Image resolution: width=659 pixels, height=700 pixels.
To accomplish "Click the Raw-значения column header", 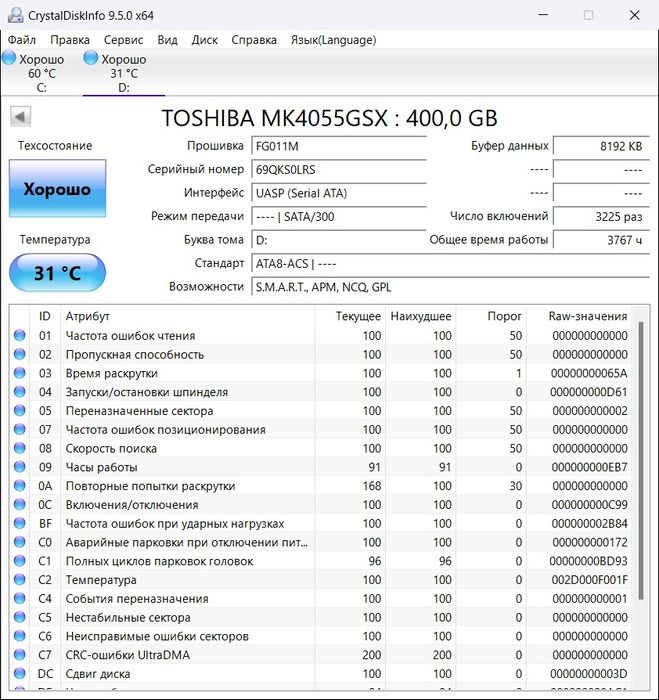I will coord(580,316).
